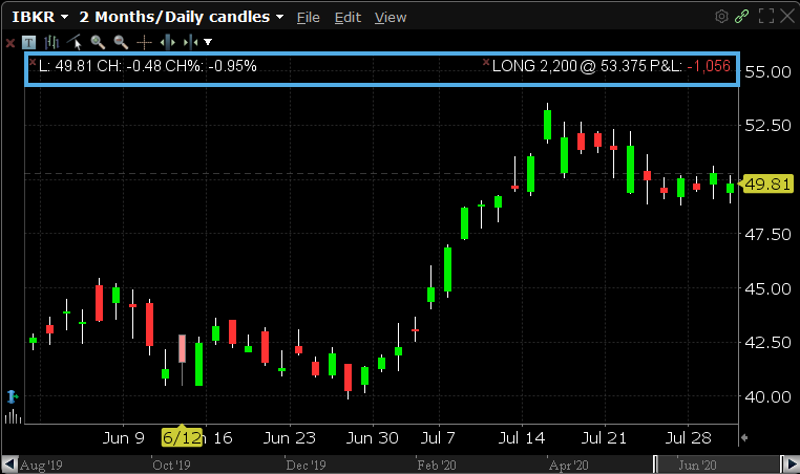Expand the toolbar overflow arrow

(x=208, y=42)
